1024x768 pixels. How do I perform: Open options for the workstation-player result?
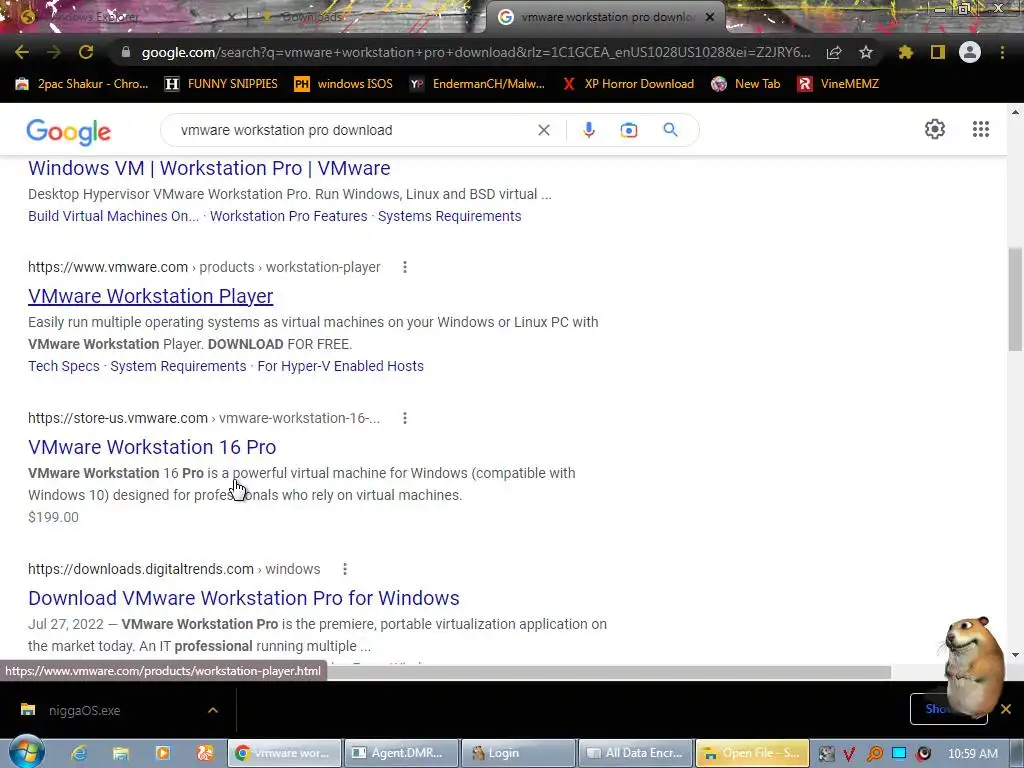pos(405,267)
